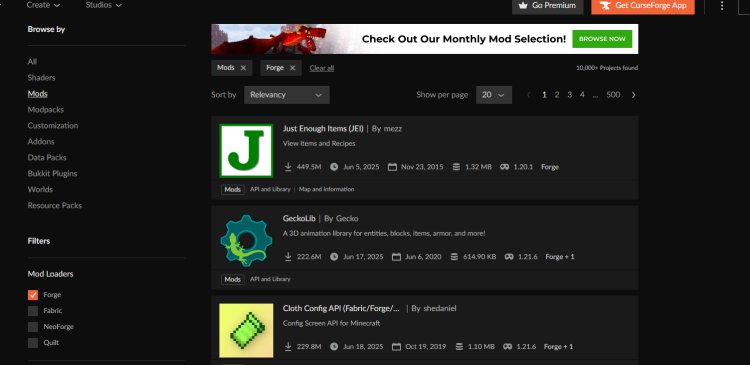The height and width of the screenshot is (365, 750).
Task: Click Monthly Mod Selection banner image
Action: point(425,39)
